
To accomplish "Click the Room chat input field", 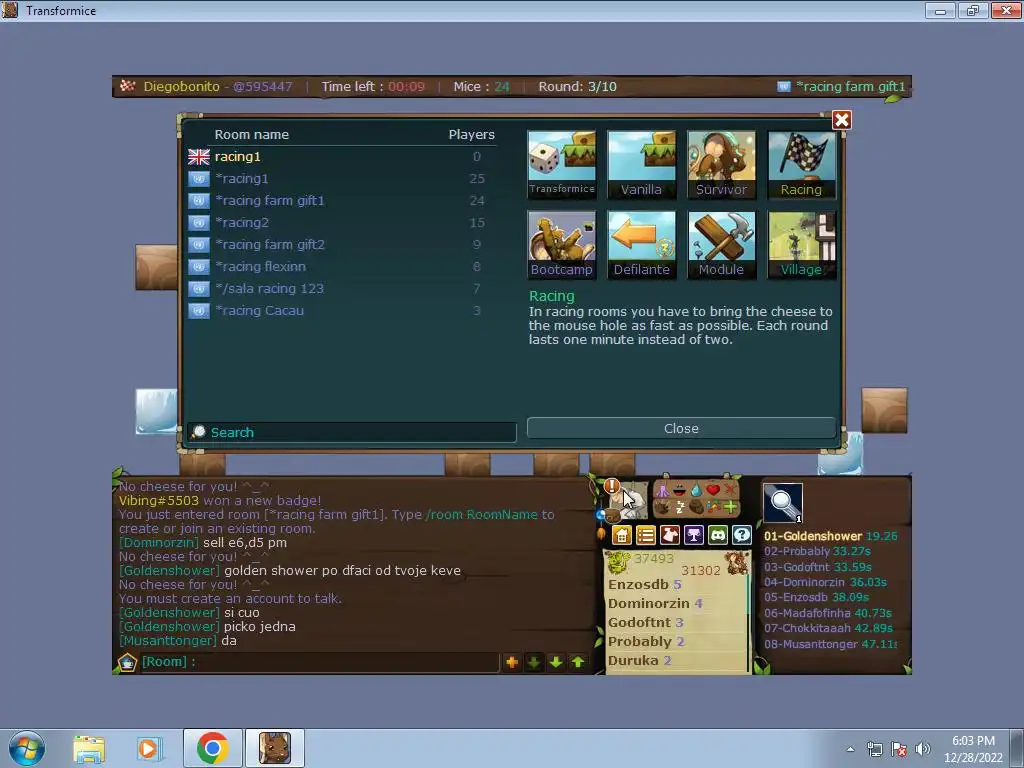I will [320, 662].
